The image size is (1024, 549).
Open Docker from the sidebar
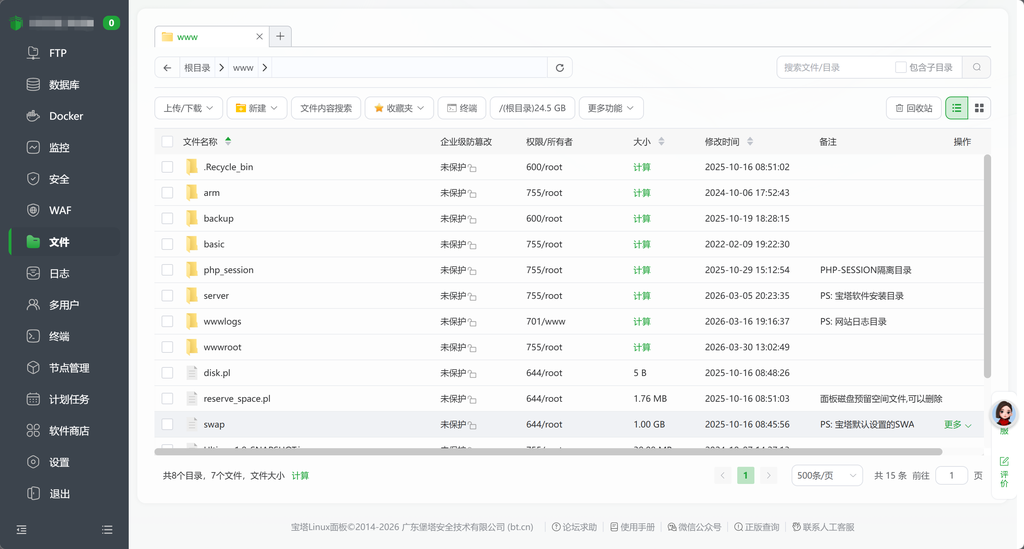tap(66, 116)
